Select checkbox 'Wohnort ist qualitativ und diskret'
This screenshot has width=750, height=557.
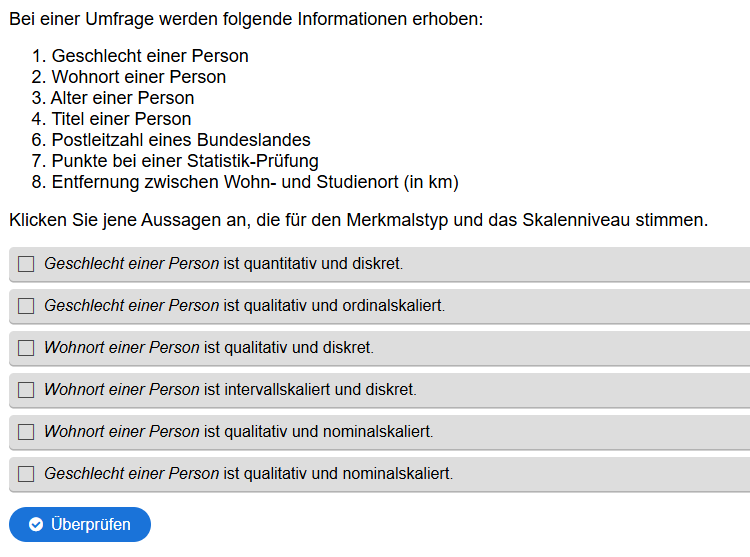[x=26, y=348]
